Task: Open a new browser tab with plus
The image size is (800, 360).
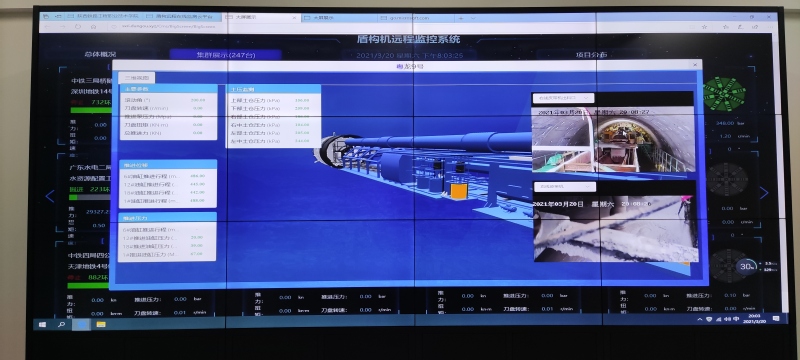Action: (461, 18)
